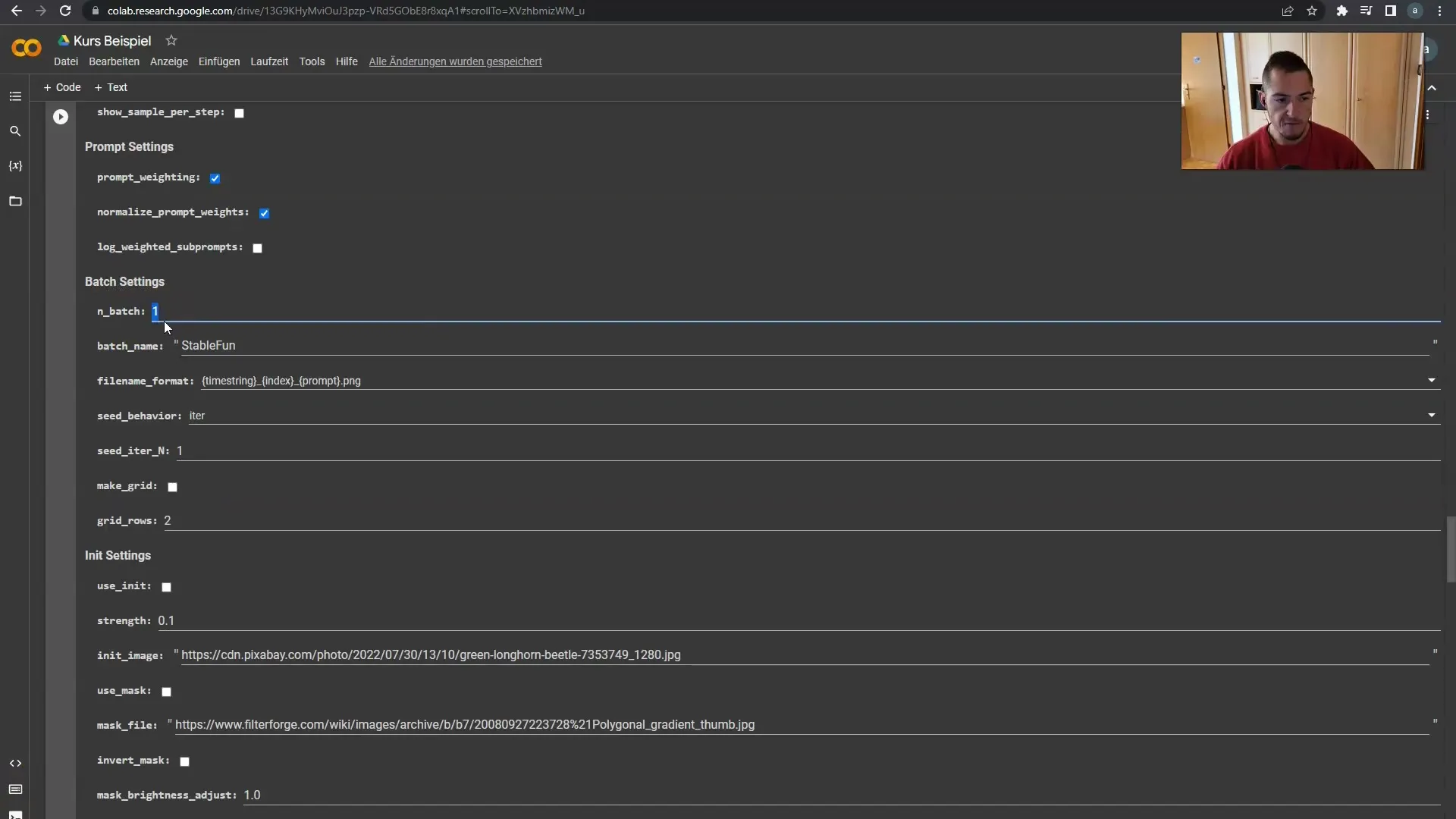
Task: Click the seed_iter_N input field
Action: coord(808,450)
